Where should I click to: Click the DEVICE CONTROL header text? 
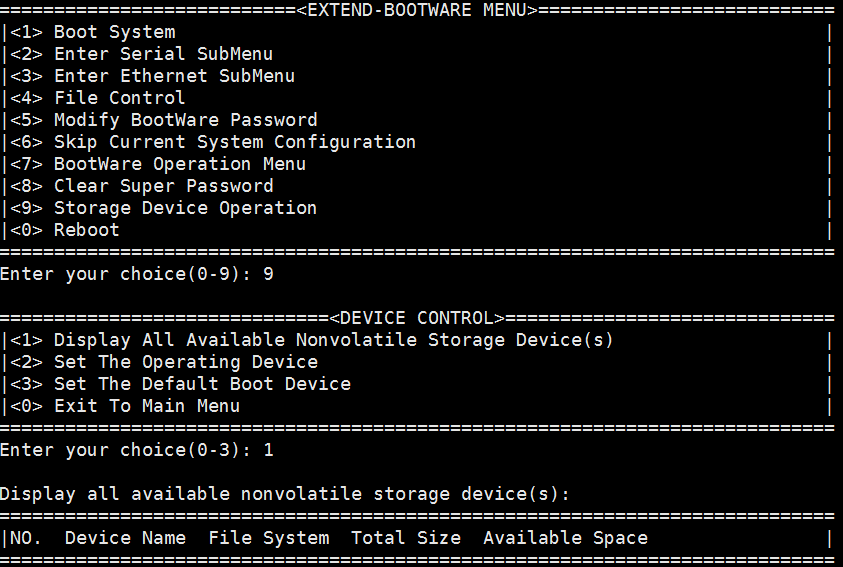[417, 318]
